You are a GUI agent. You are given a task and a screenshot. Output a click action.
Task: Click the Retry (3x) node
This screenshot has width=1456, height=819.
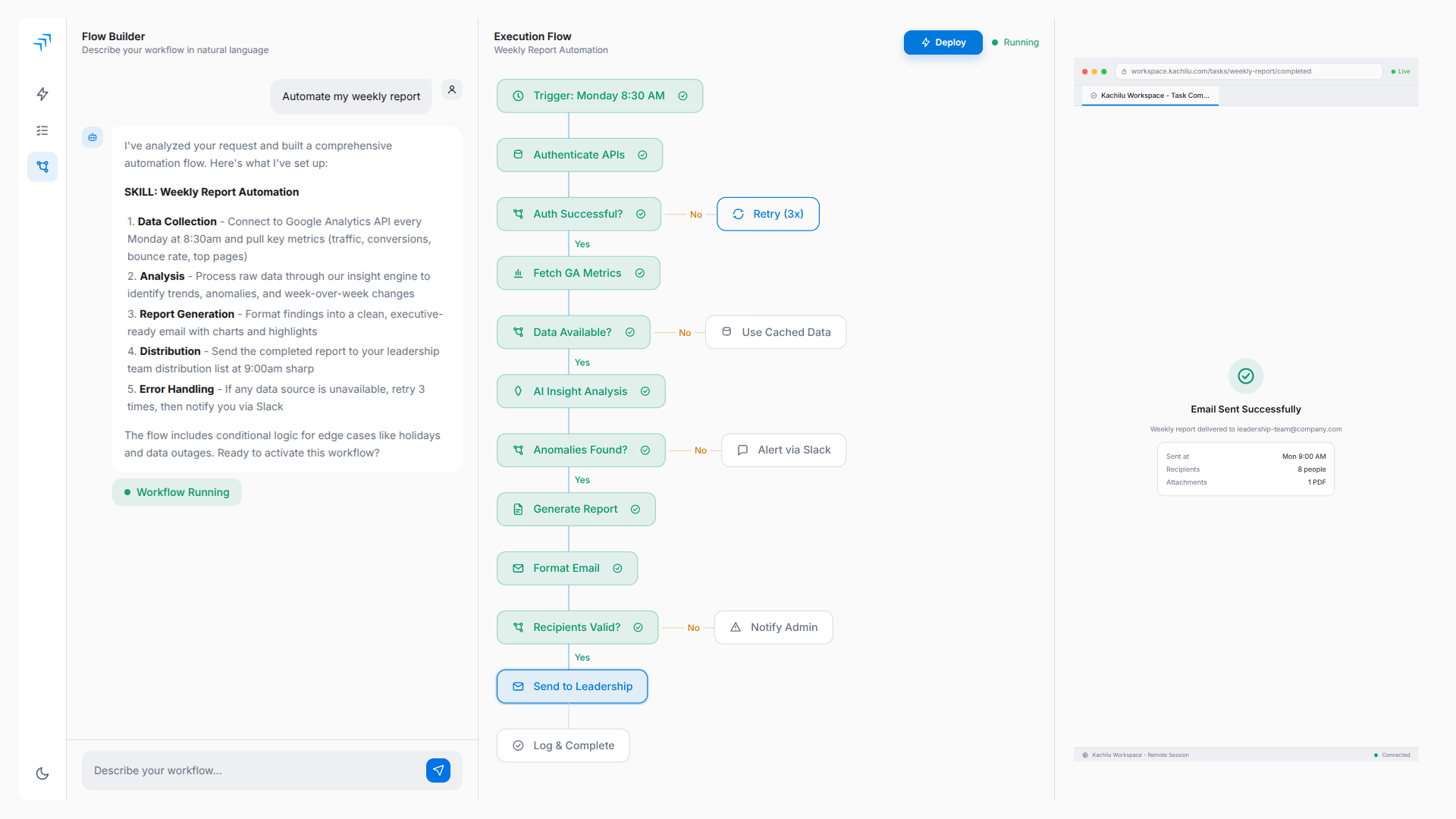coord(767,214)
